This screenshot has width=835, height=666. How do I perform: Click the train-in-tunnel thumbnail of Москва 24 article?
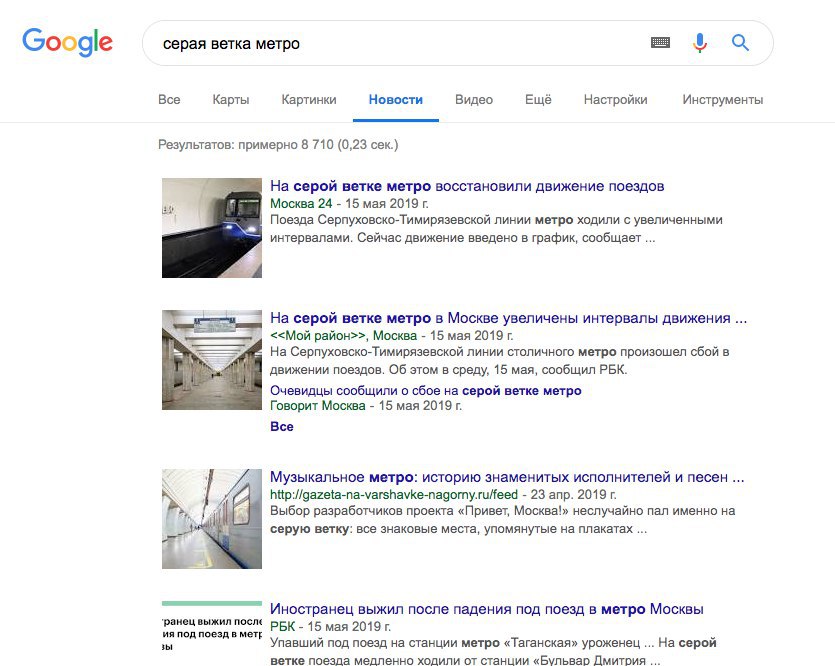(x=212, y=228)
